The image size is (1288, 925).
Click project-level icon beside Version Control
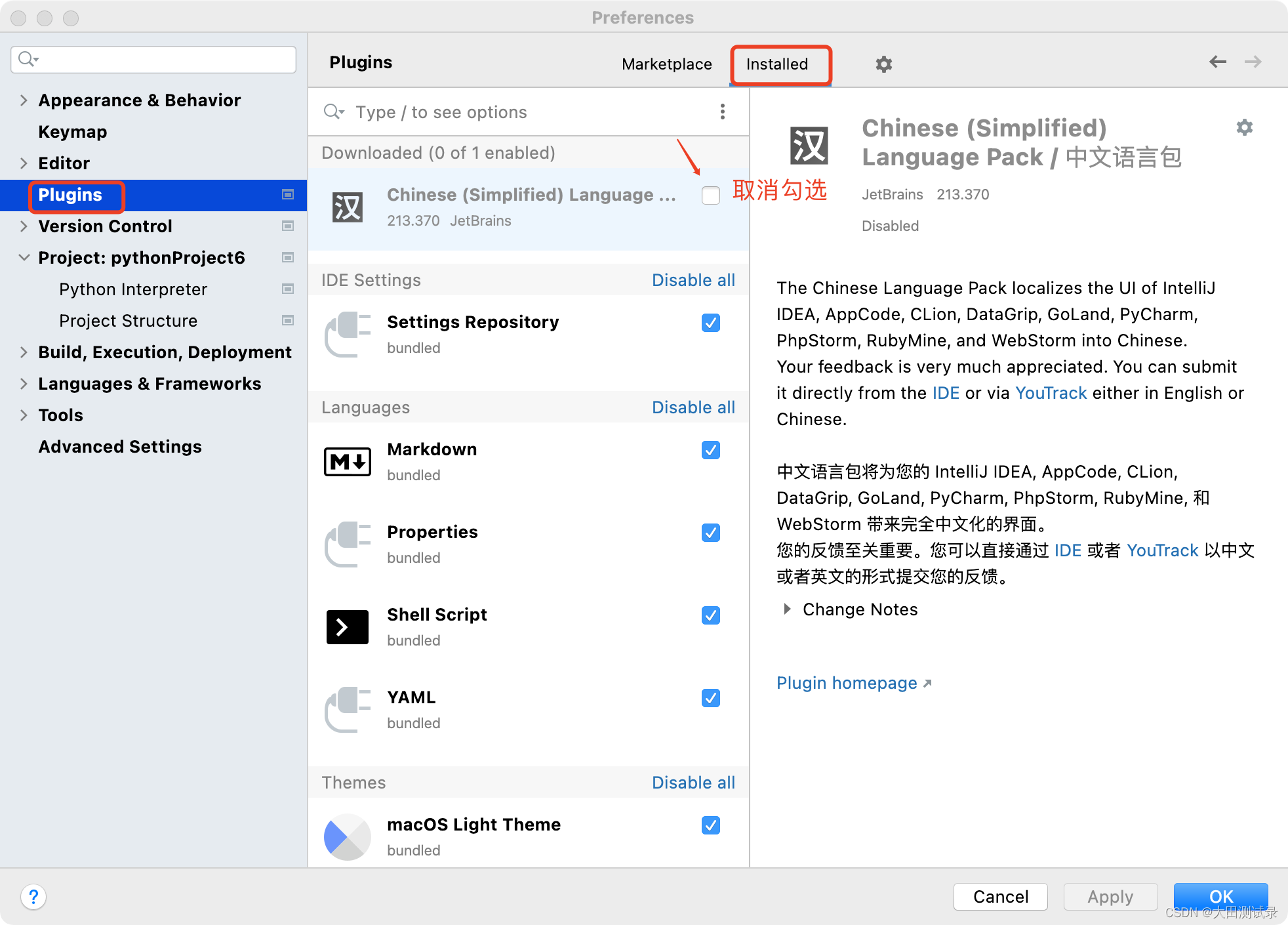pyautogui.click(x=287, y=226)
